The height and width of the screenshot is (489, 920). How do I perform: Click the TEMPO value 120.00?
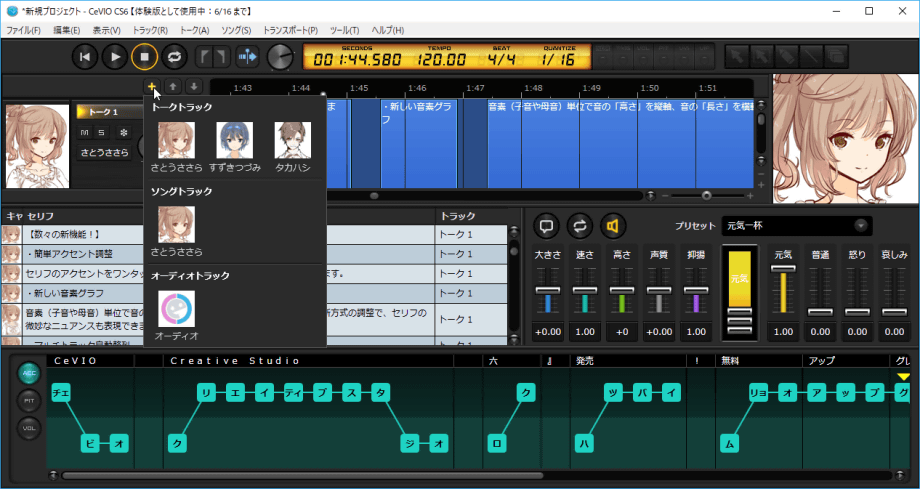coord(442,60)
